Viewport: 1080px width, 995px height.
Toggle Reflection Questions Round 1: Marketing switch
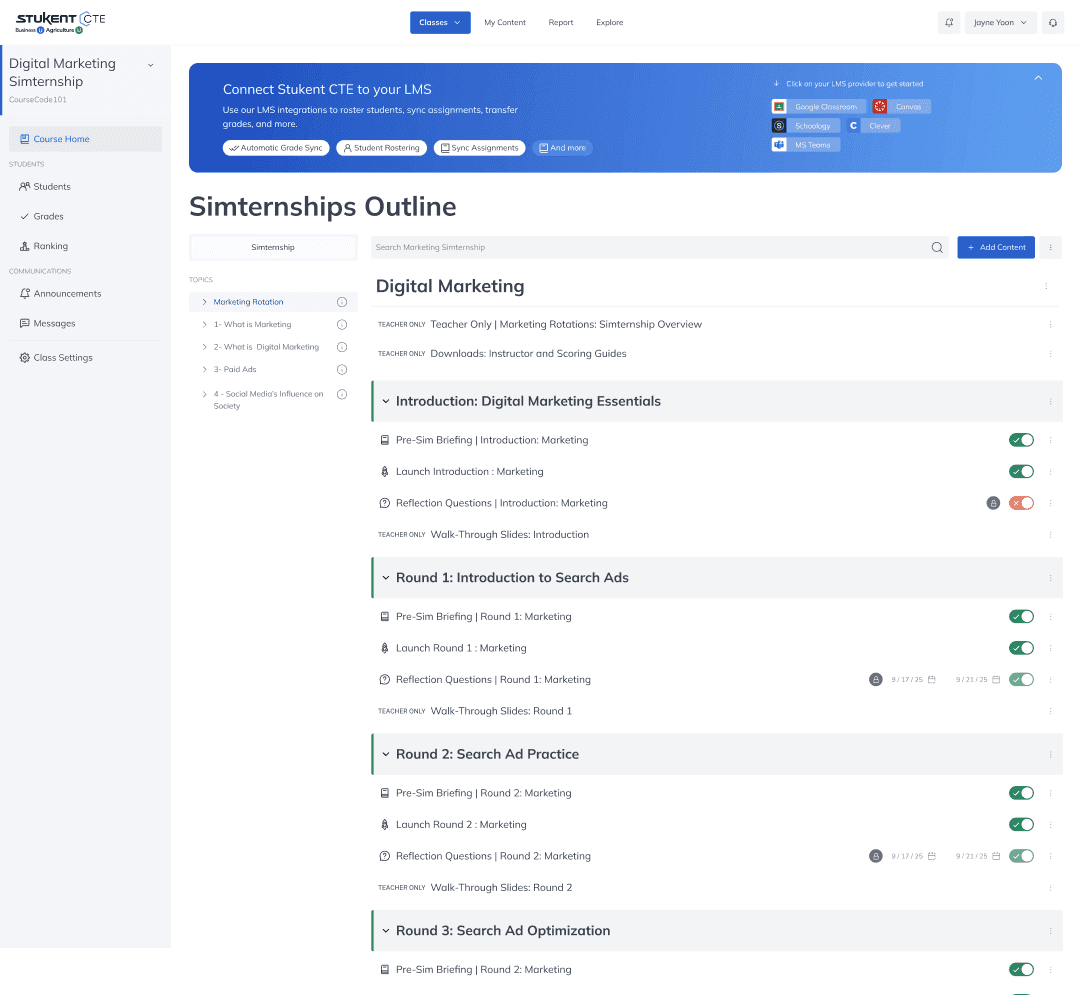coord(1021,680)
